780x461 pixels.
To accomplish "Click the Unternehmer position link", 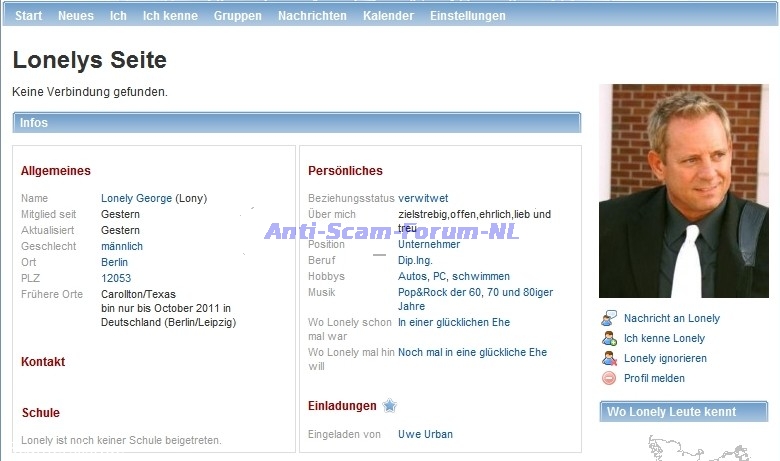I will [x=429, y=244].
